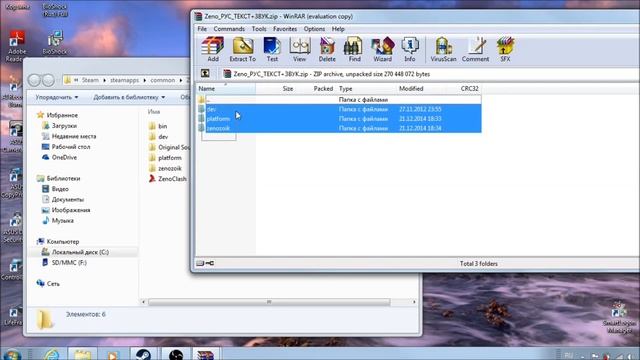The width and height of the screenshot is (640, 360).
Task: Click the Add toolbar icon in WinRAR
Action: 213,49
